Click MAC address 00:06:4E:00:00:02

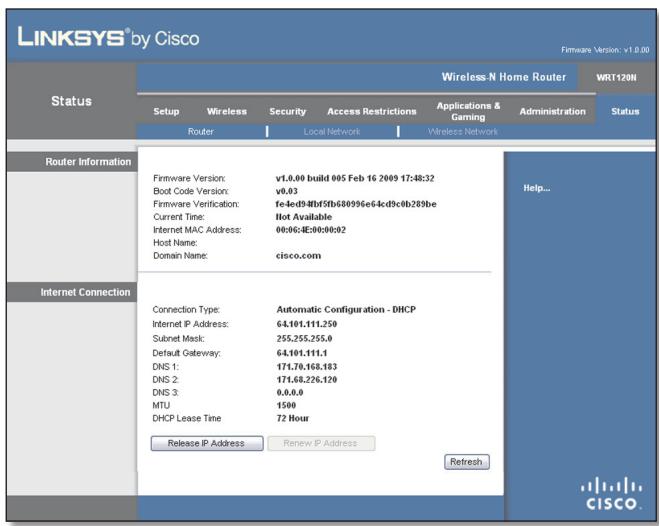coord(311,230)
